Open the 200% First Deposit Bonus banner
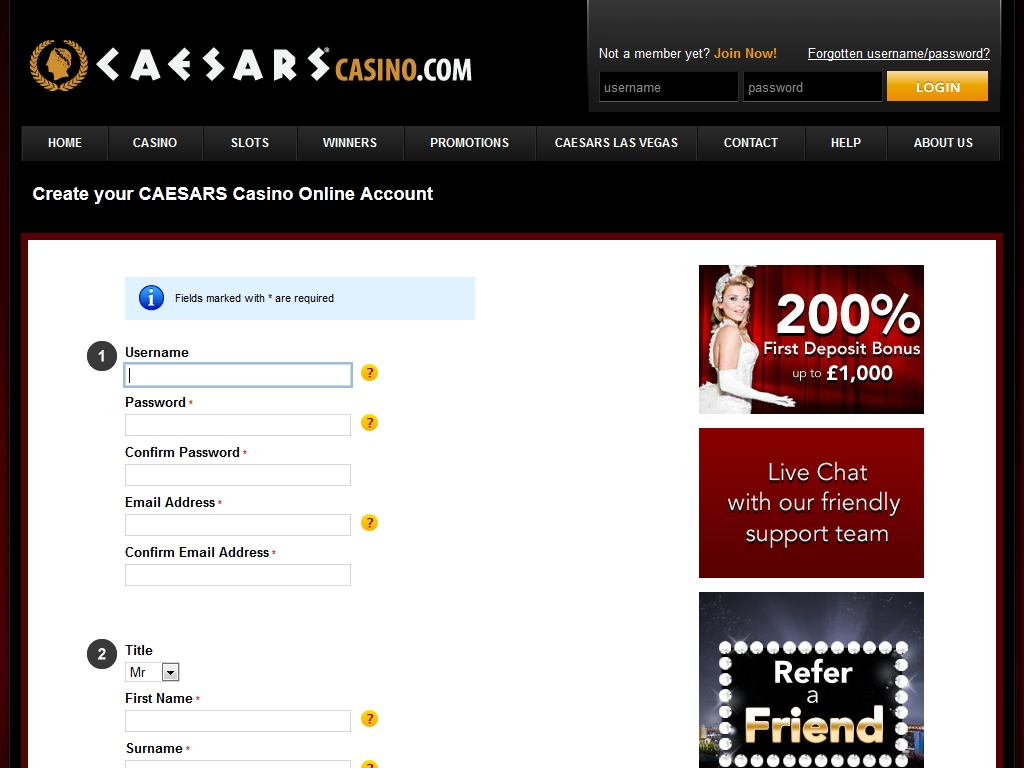This screenshot has height=768, width=1024. (x=811, y=339)
